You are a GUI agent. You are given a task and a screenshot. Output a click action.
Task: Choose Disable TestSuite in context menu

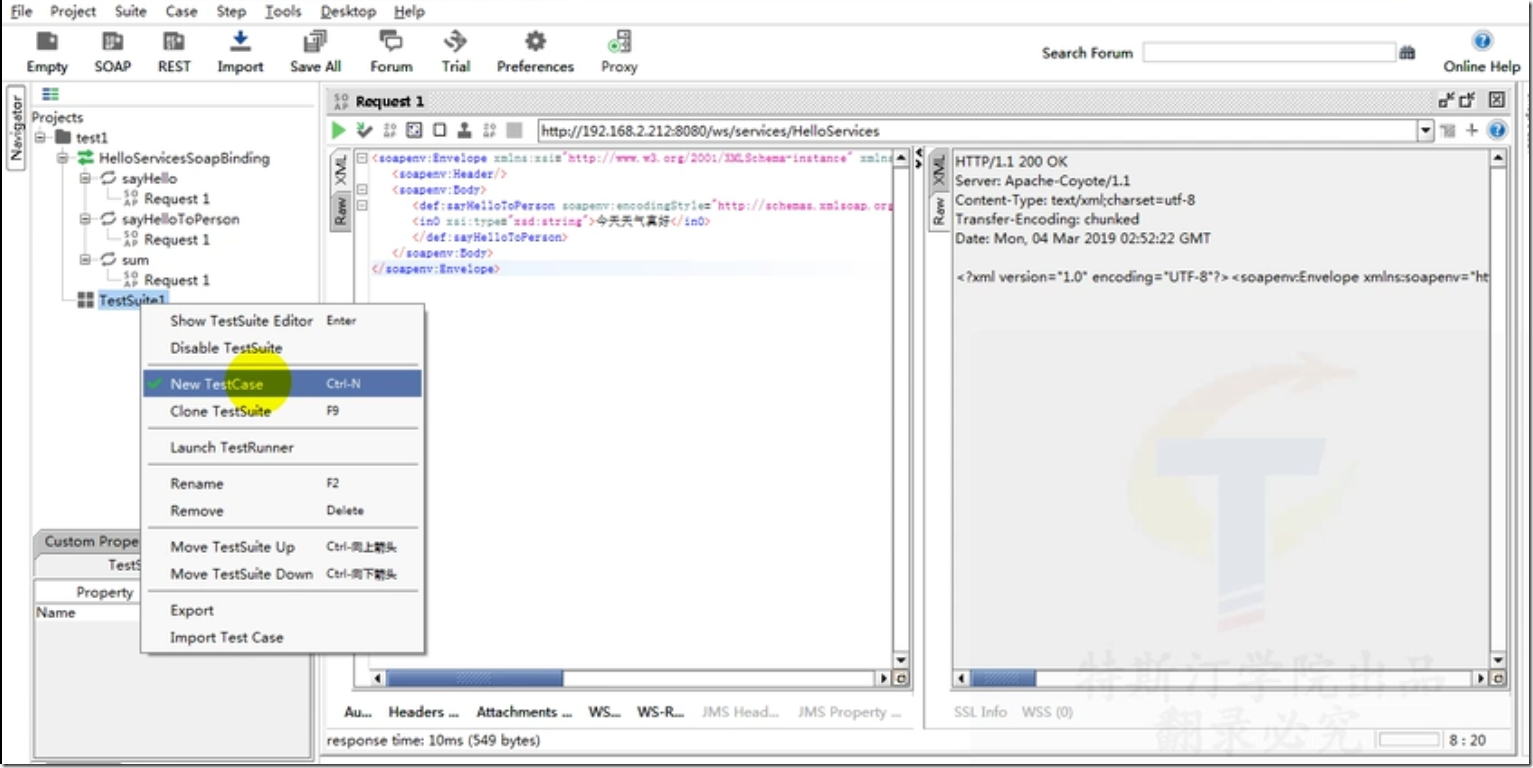[282, 348]
